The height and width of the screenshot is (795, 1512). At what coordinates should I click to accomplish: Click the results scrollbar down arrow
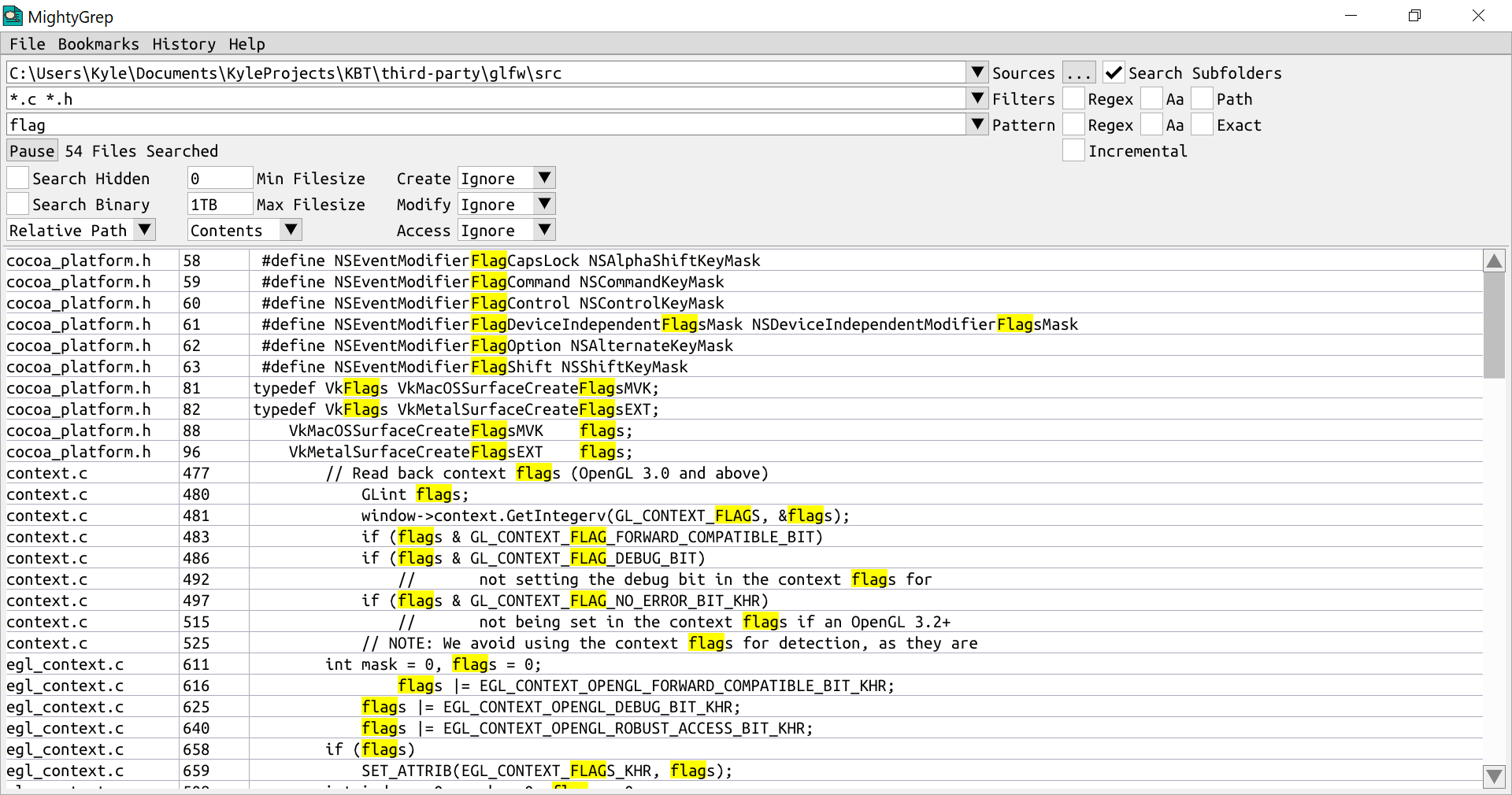1494,776
